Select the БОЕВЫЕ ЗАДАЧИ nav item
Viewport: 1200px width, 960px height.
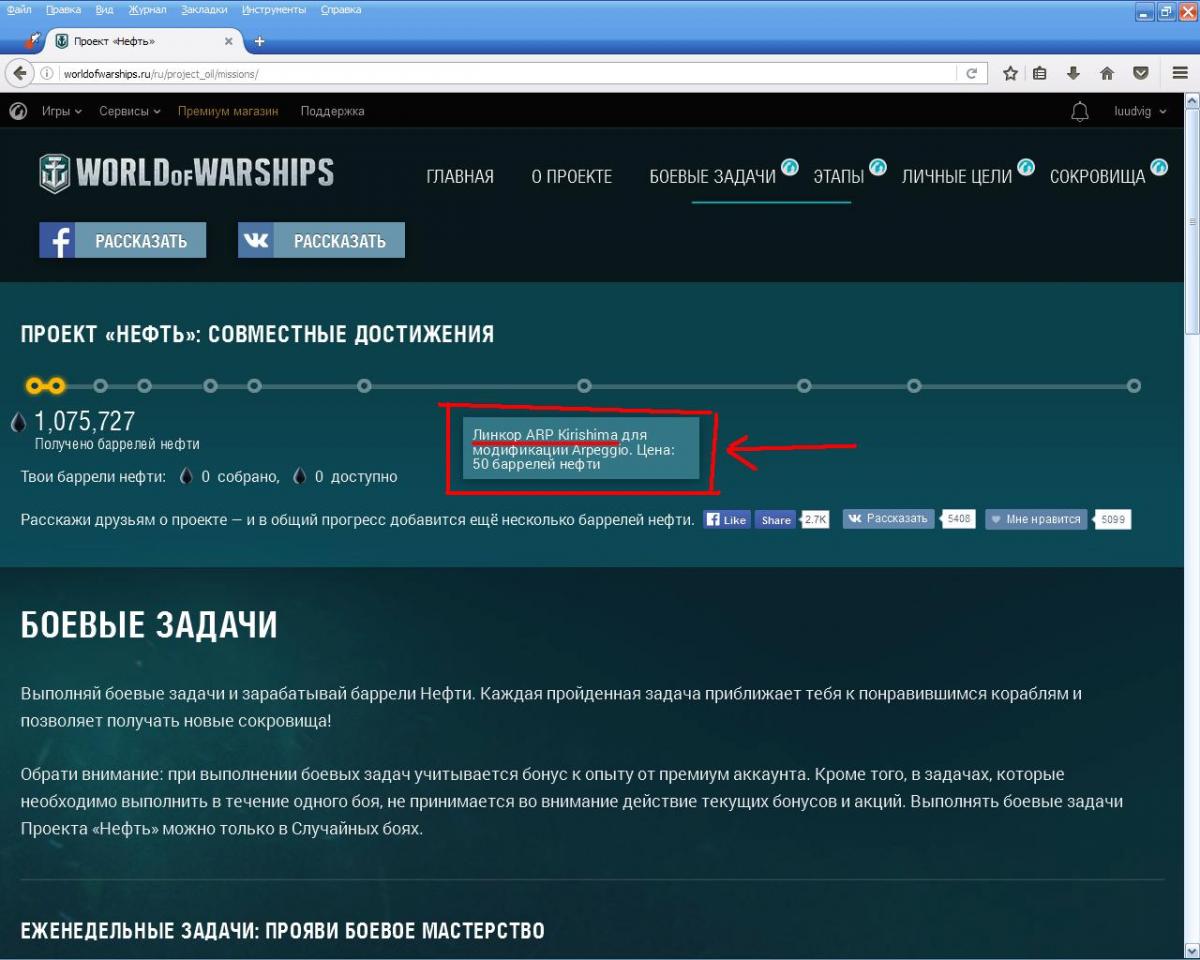pos(713,177)
